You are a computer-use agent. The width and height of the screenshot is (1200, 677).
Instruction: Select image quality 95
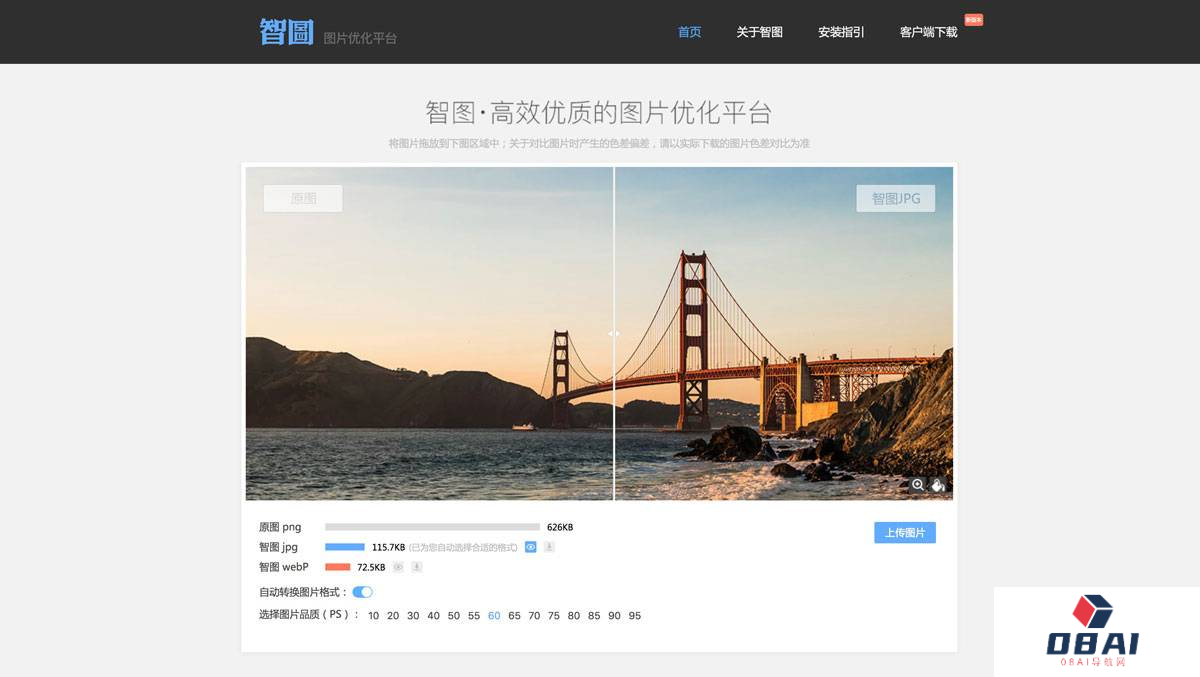point(635,616)
